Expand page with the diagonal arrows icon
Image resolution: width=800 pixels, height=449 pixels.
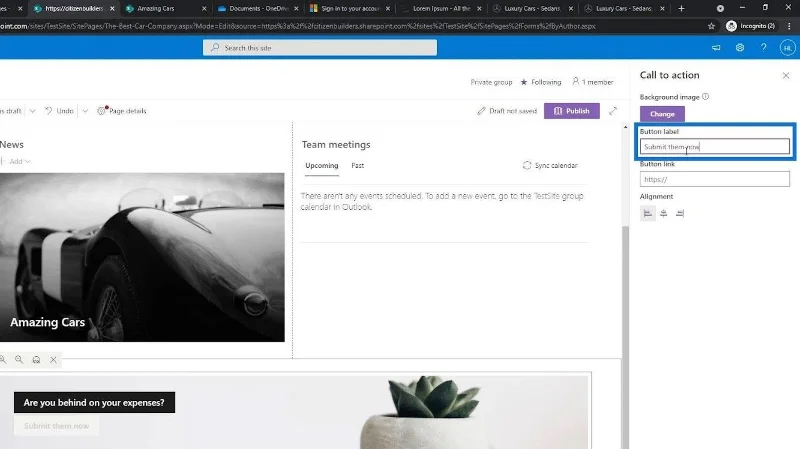coord(613,111)
